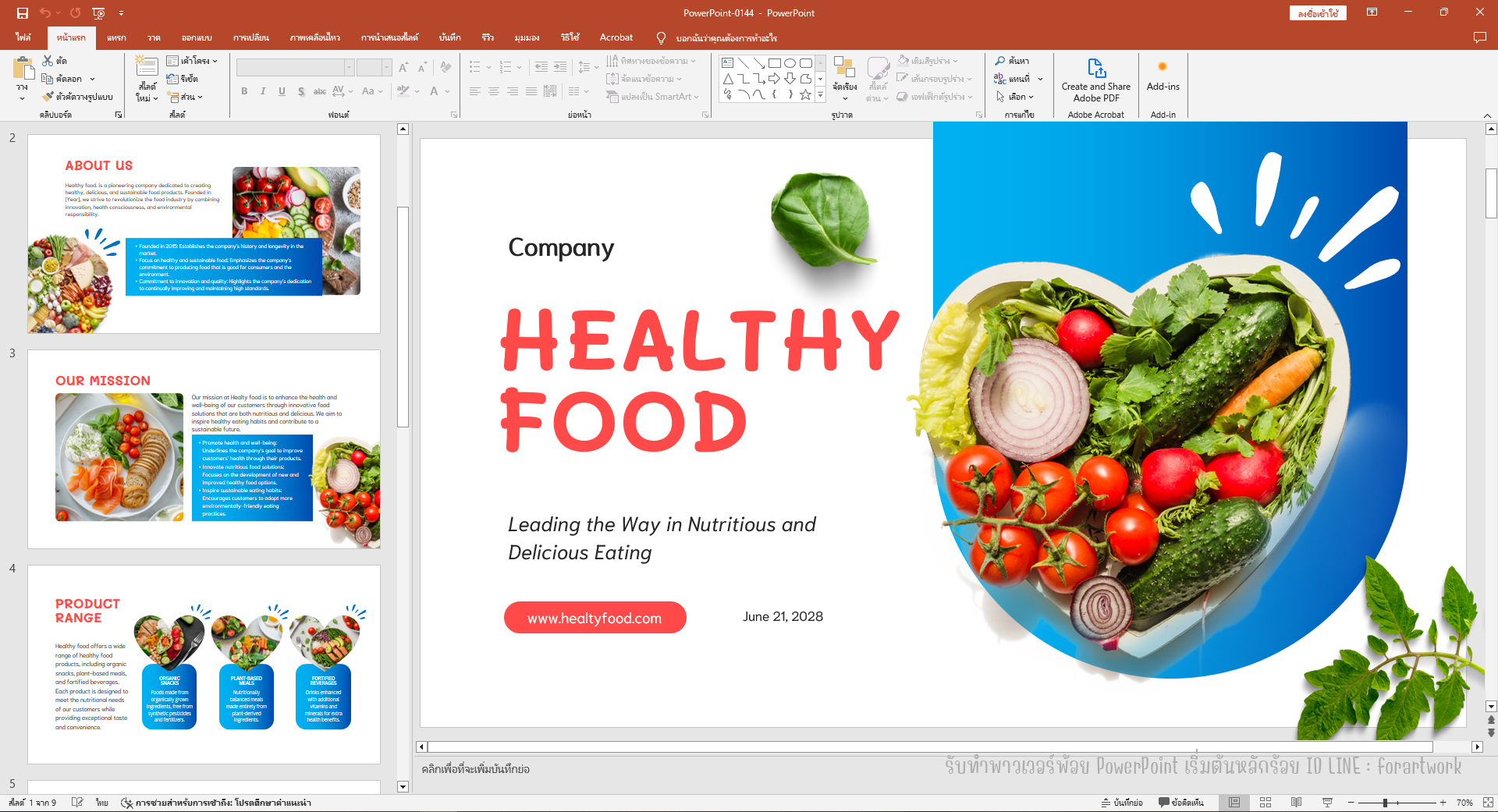Toggle strikethrough formatting
The width and height of the screenshot is (1498, 812).
(320, 91)
